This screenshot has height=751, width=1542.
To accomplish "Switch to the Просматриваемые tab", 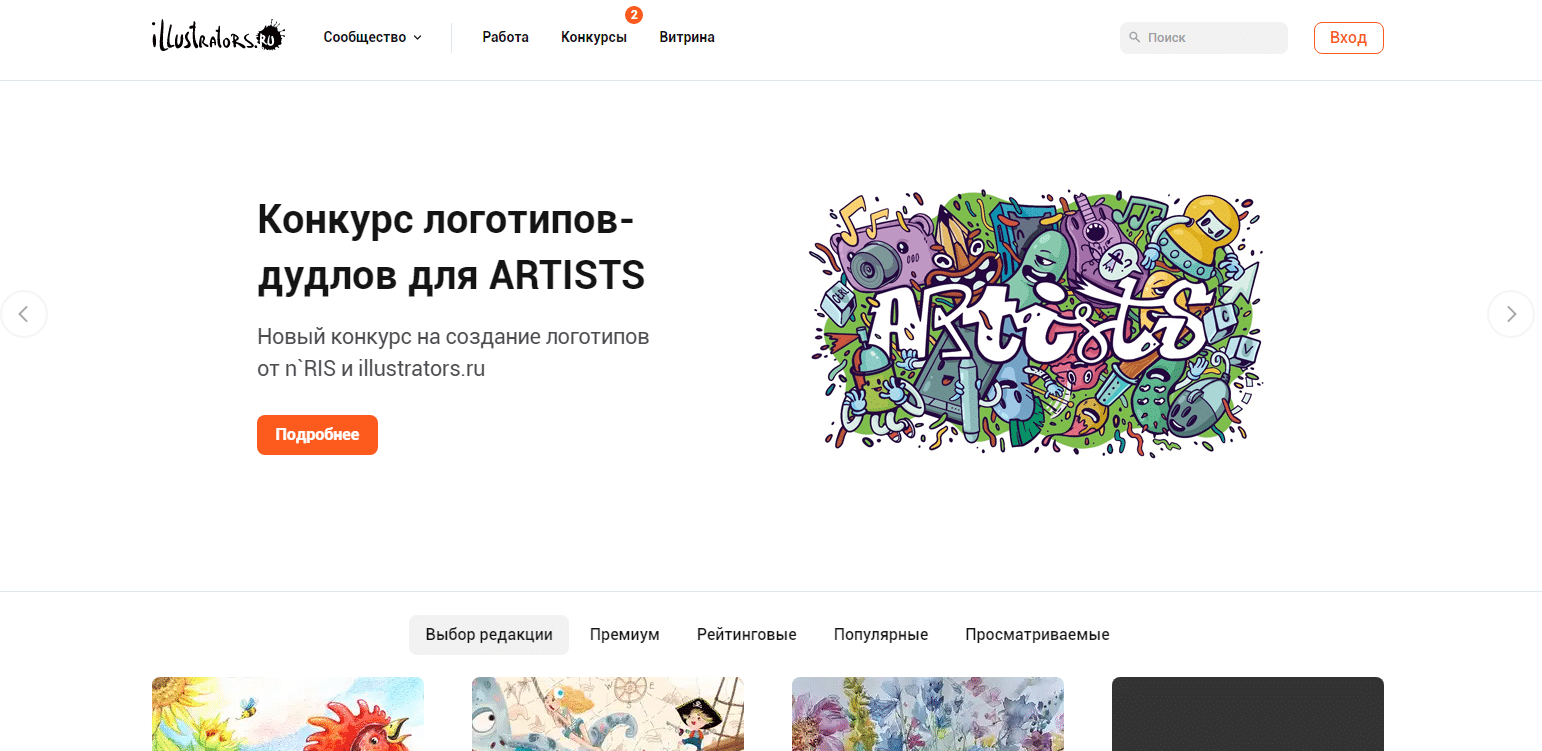I will pos(1037,635).
